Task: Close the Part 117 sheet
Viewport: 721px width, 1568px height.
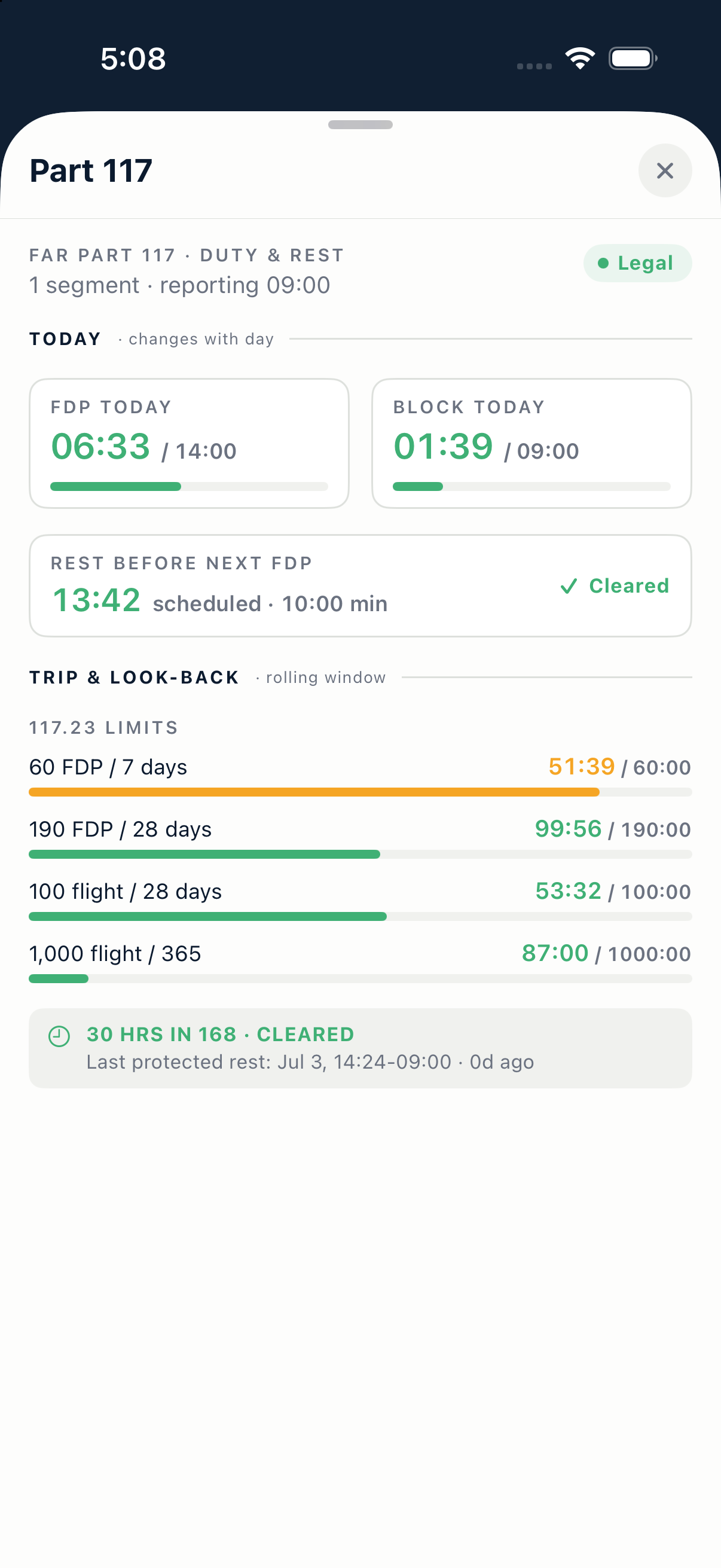Action: [664, 170]
